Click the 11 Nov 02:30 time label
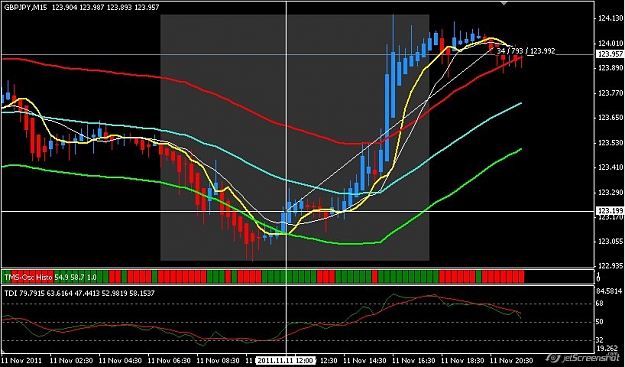The height and width of the screenshot is (367, 625). coord(71,360)
